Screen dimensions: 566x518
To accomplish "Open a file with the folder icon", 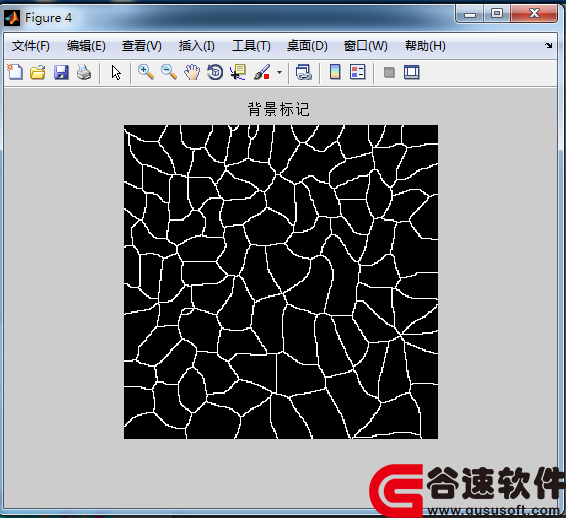I will 38,73.
